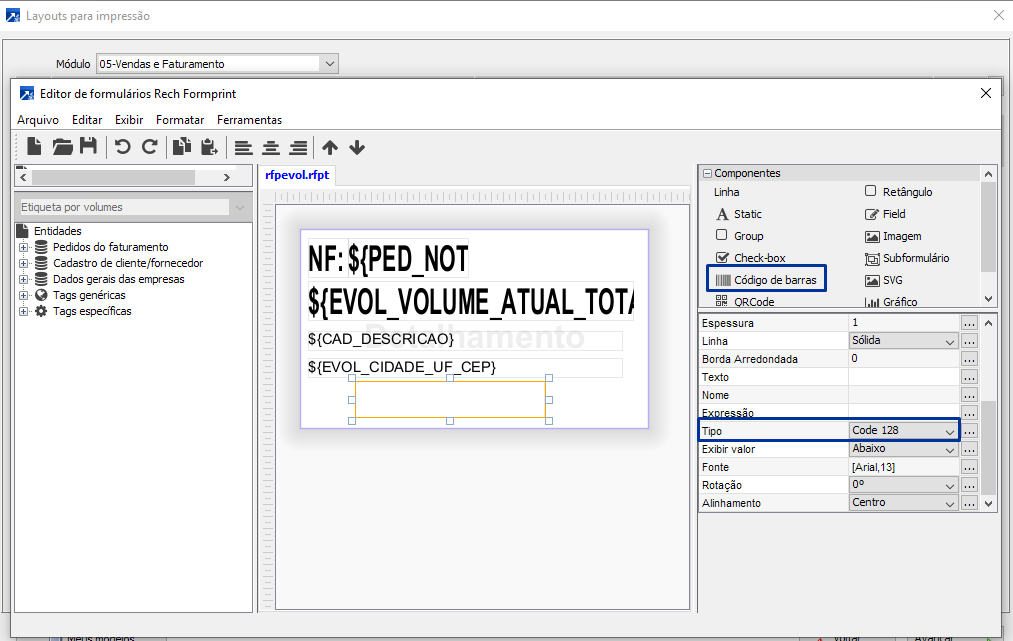Move the element up with the arrow icon
Image resolution: width=1013 pixels, height=641 pixels.
click(330, 147)
